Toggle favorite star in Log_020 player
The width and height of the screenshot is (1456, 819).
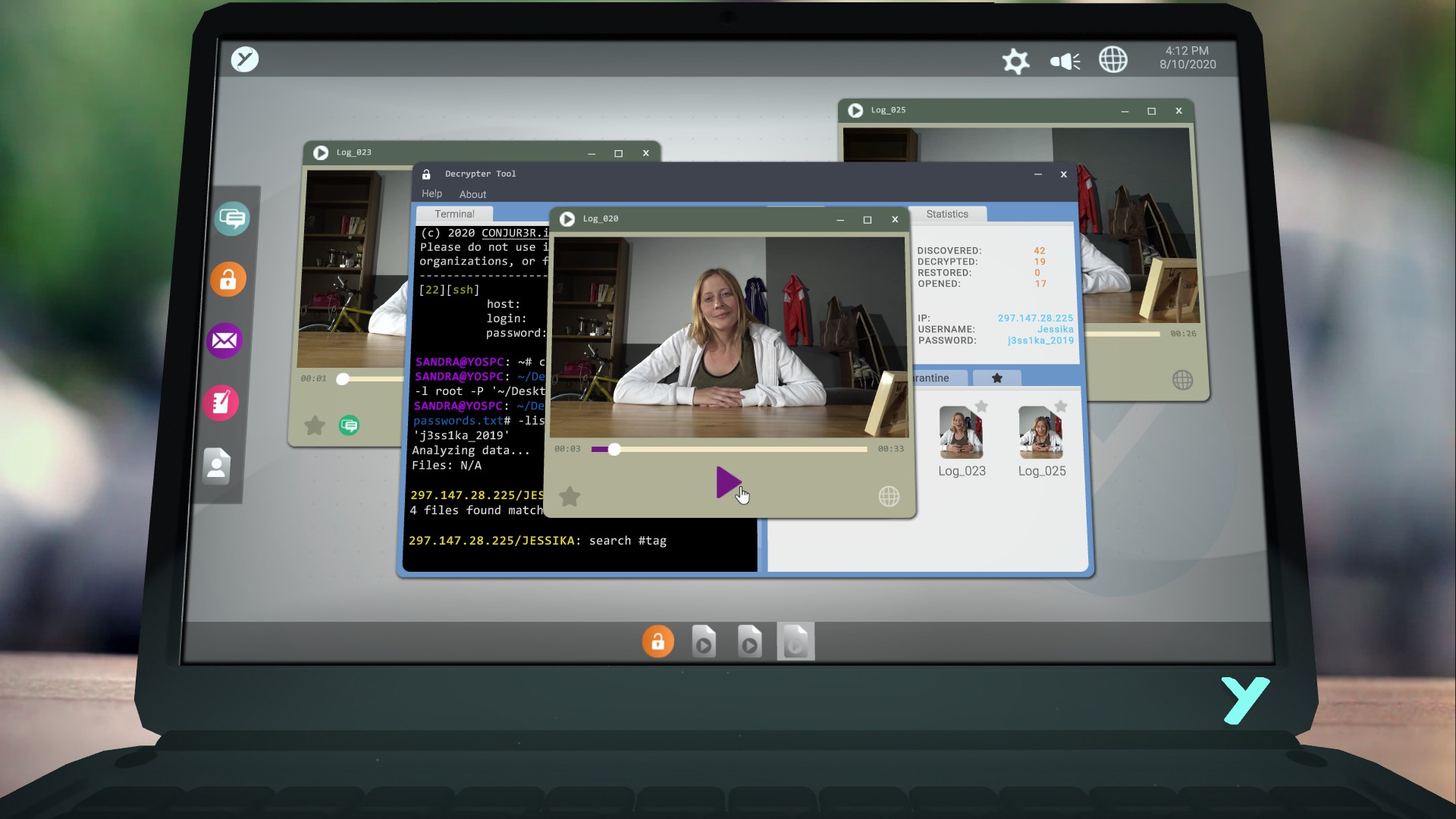coord(570,497)
